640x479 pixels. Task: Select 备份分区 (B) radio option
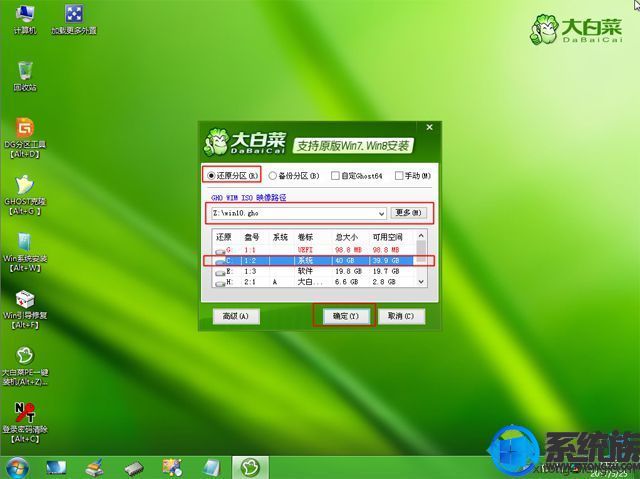point(294,176)
